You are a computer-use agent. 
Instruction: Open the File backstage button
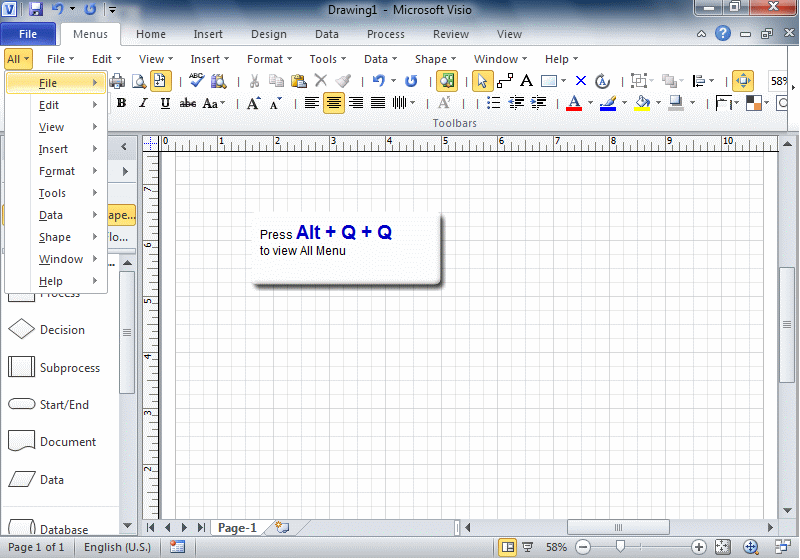pyautogui.click(x=28, y=34)
